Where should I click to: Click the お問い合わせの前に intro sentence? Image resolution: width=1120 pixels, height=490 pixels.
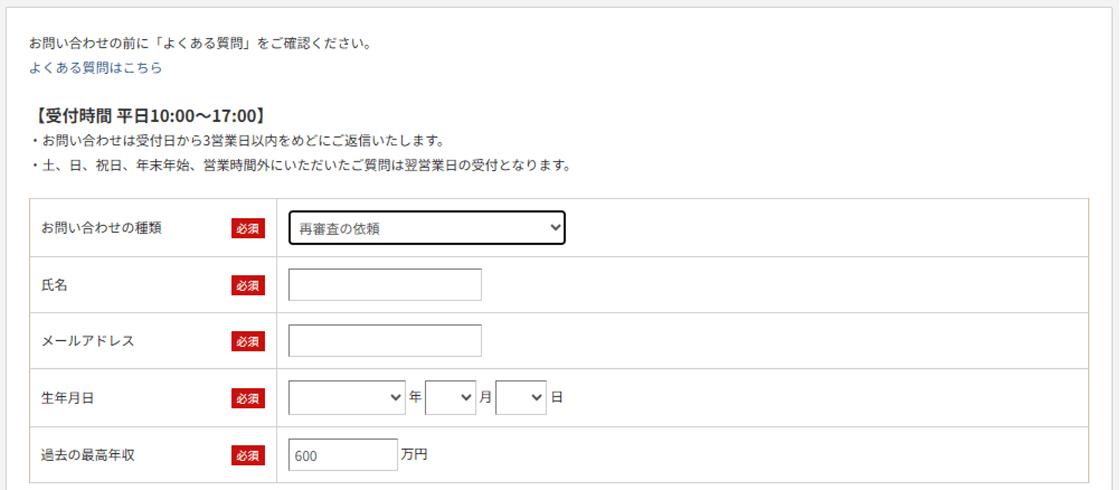200,44
